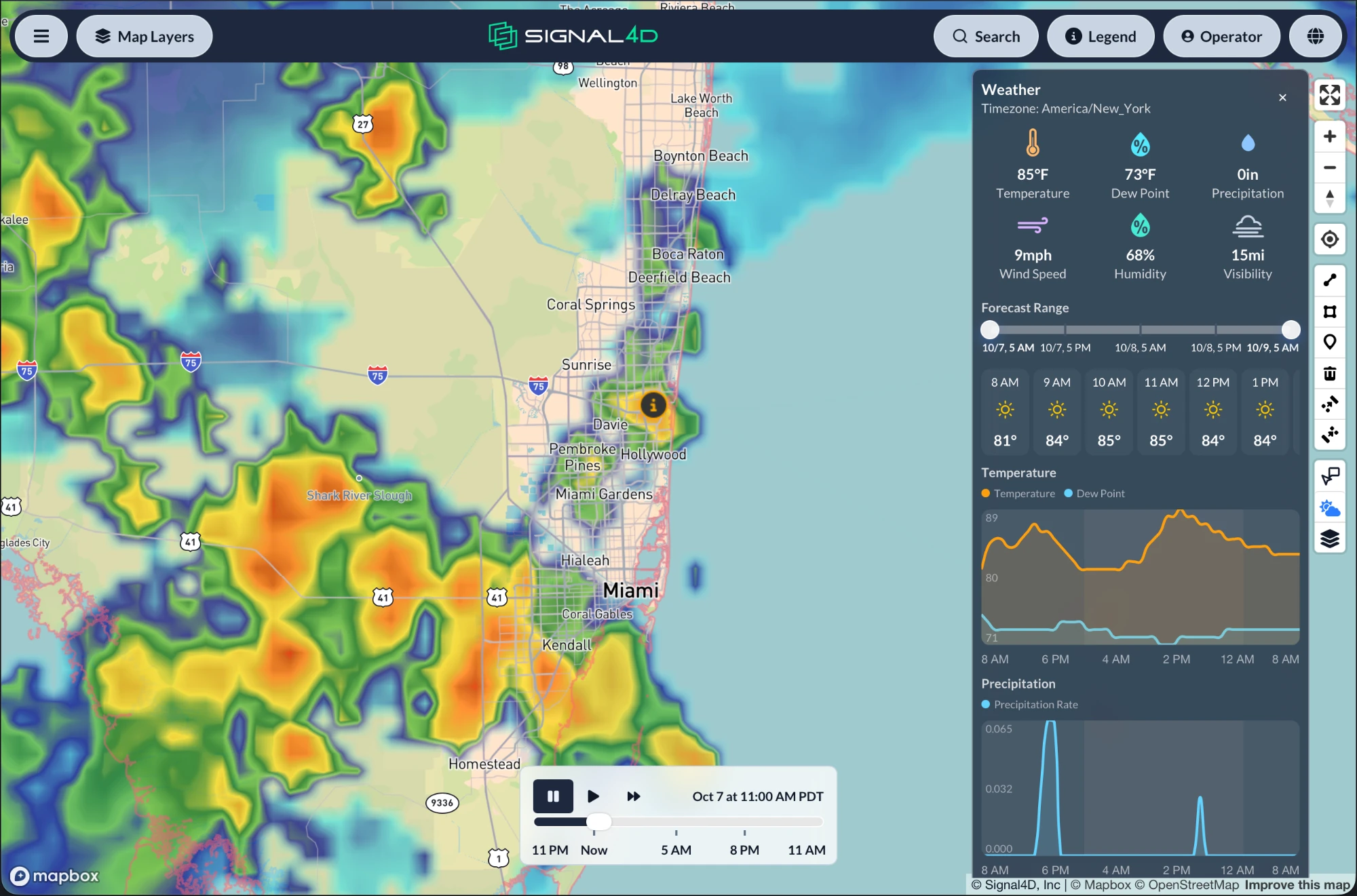Click the Dew Point droplet icon
This screenshot has width=1357, height=896.
tap(1140, 144)
